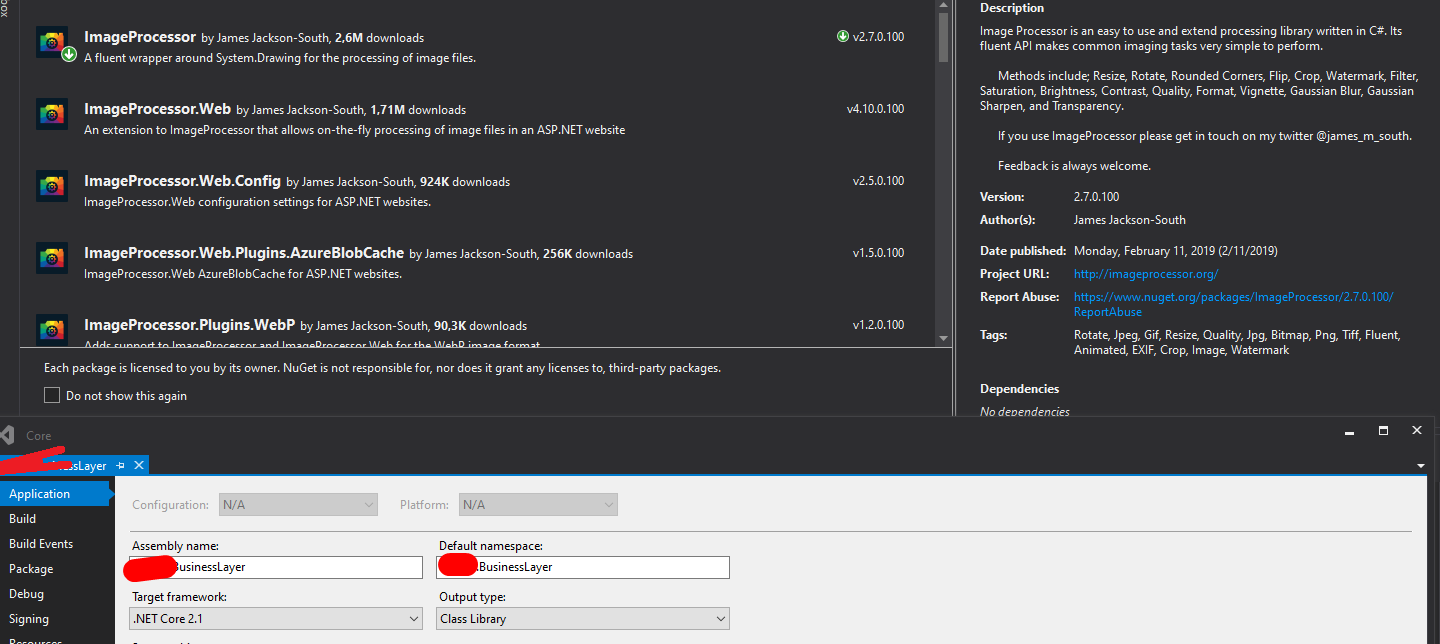Maximize the Visual Studio window
The width and height of the screenshot is (1440, 644).
[1383, 430]
